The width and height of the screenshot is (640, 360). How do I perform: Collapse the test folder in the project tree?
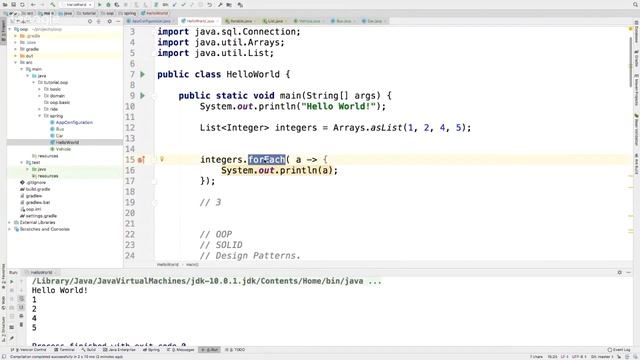(x=22, y=162)
